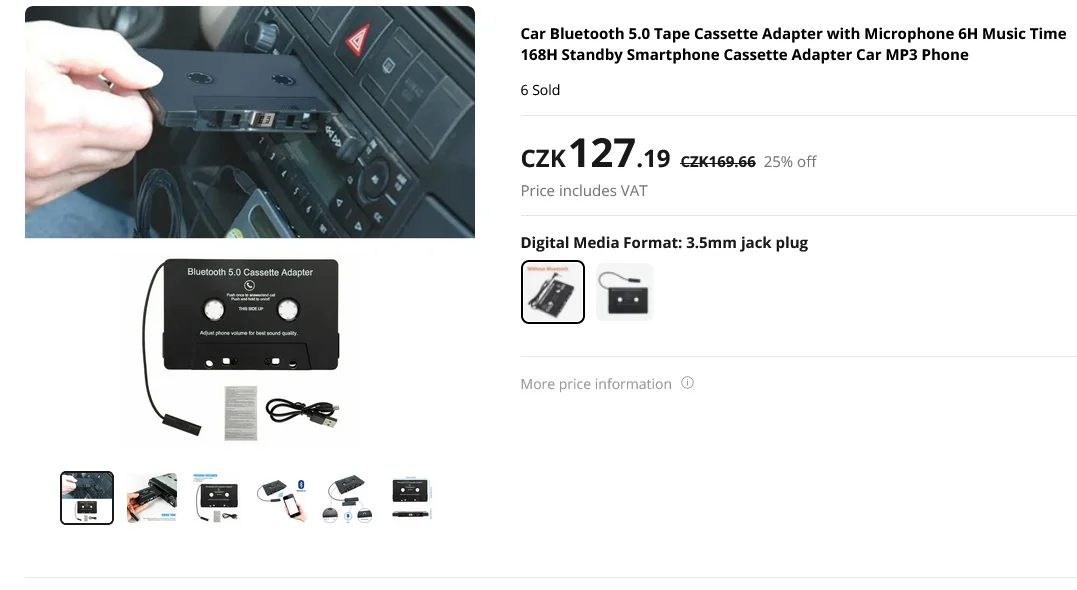Image resolution: width=1077 pixels, height=590 pixels.
Task: View the Package Included thumbnail image
Action: [x=216, y=498]
